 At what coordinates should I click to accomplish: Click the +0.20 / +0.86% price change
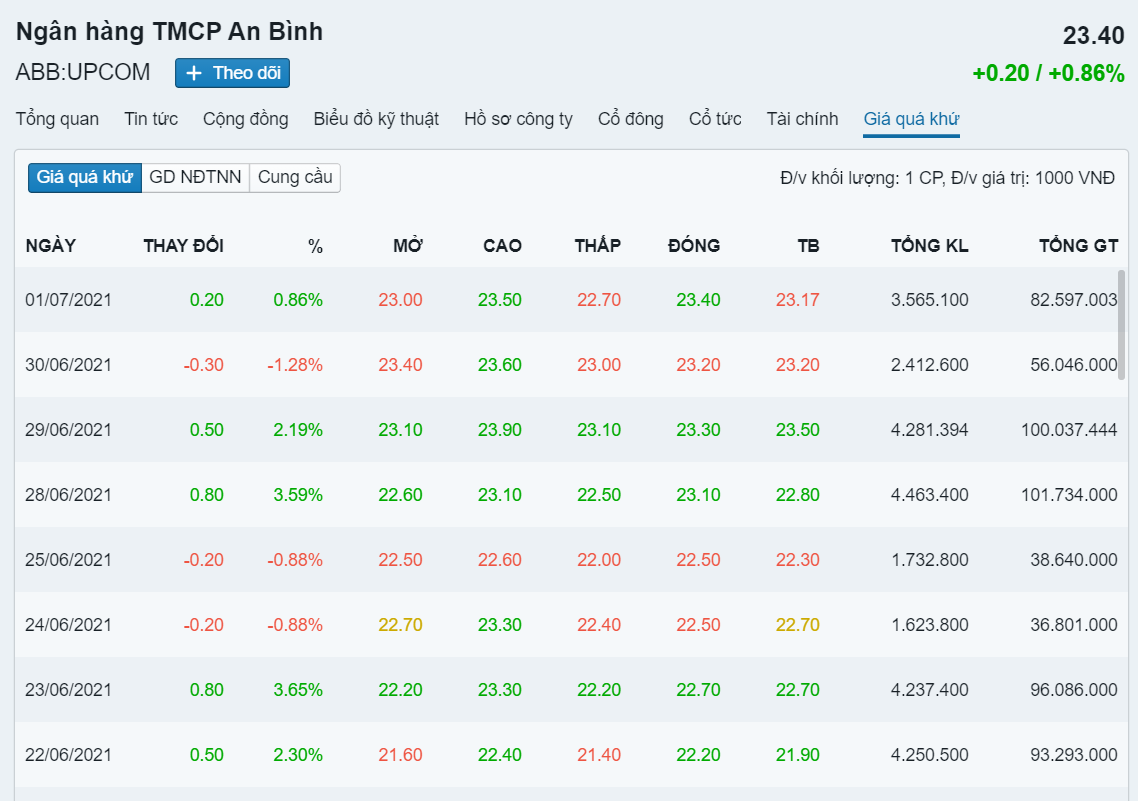1048,73
